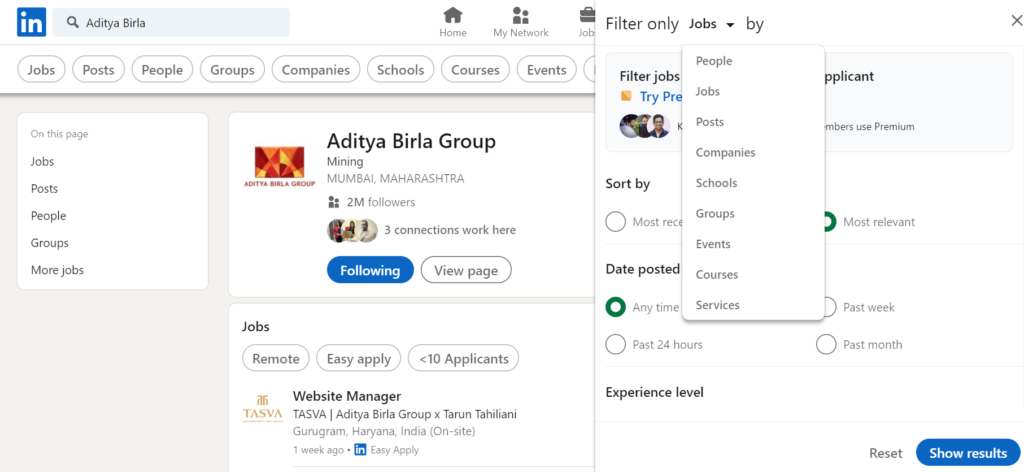Select the Any time date radio button
The height and width of the screenshot is (472, 1024).
point(615,307)
